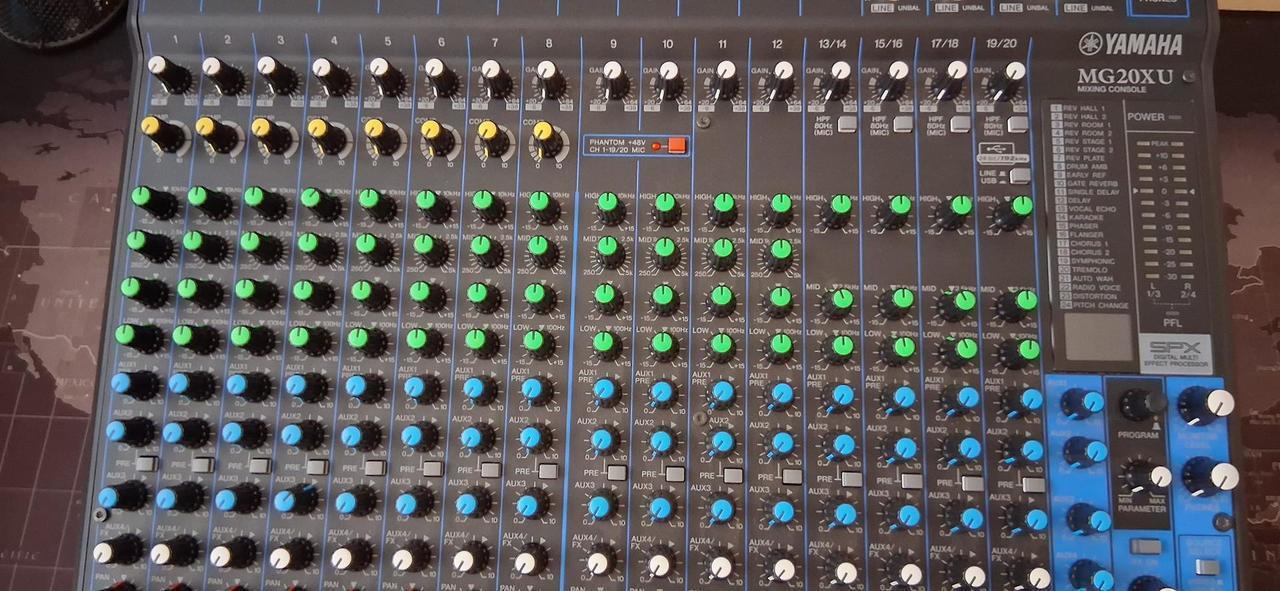This screenshot has width=1280, height=591.
Task: Click the green HIGH EQ knob on channel 10
Action: [x=666, y=206]
